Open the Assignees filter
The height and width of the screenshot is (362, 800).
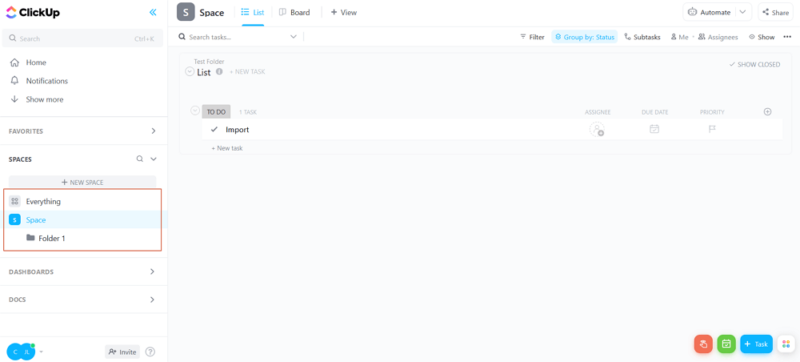point(718,37)
